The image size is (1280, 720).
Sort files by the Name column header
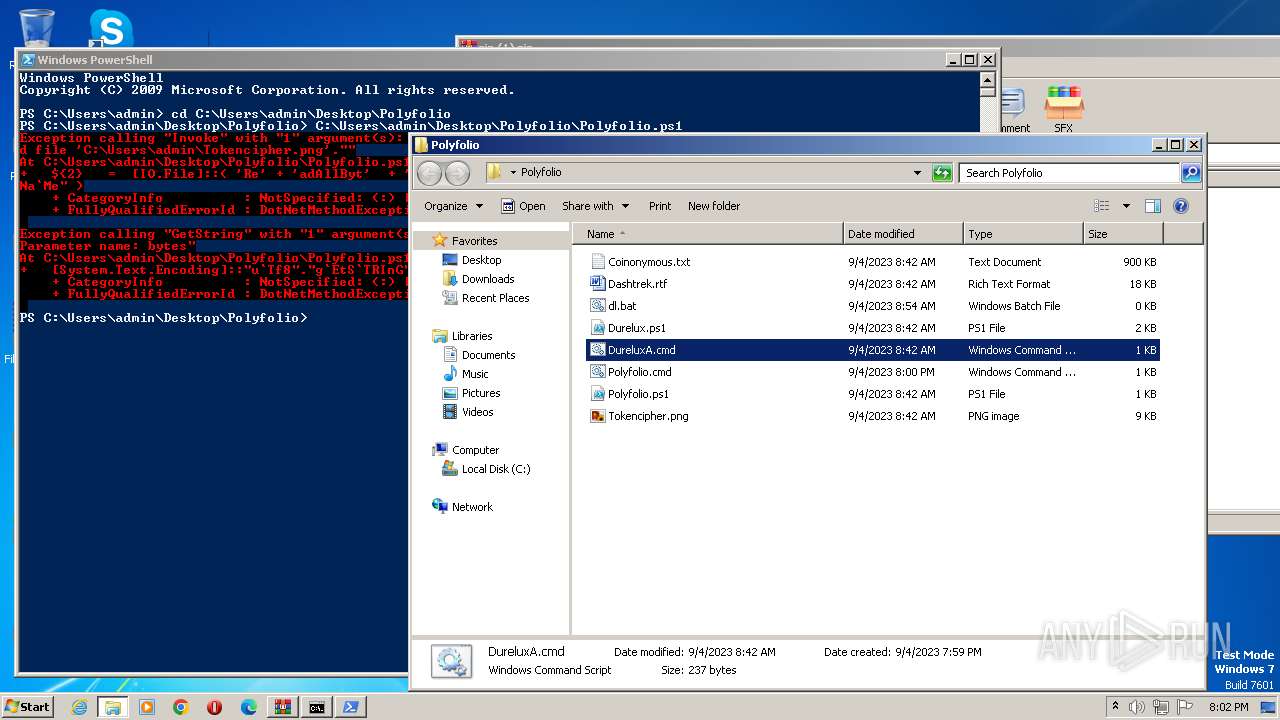708,234
